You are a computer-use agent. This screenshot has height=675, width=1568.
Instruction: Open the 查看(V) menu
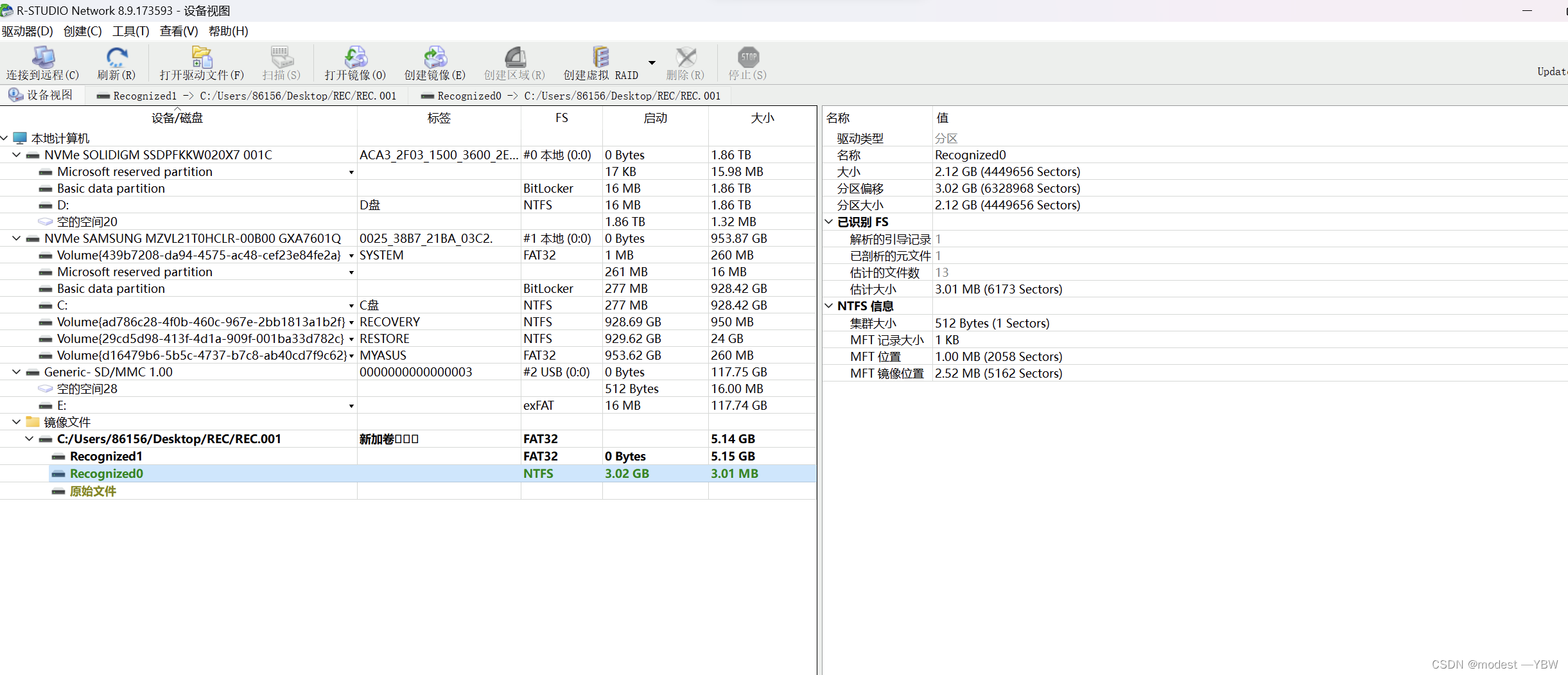coord(179,31)
